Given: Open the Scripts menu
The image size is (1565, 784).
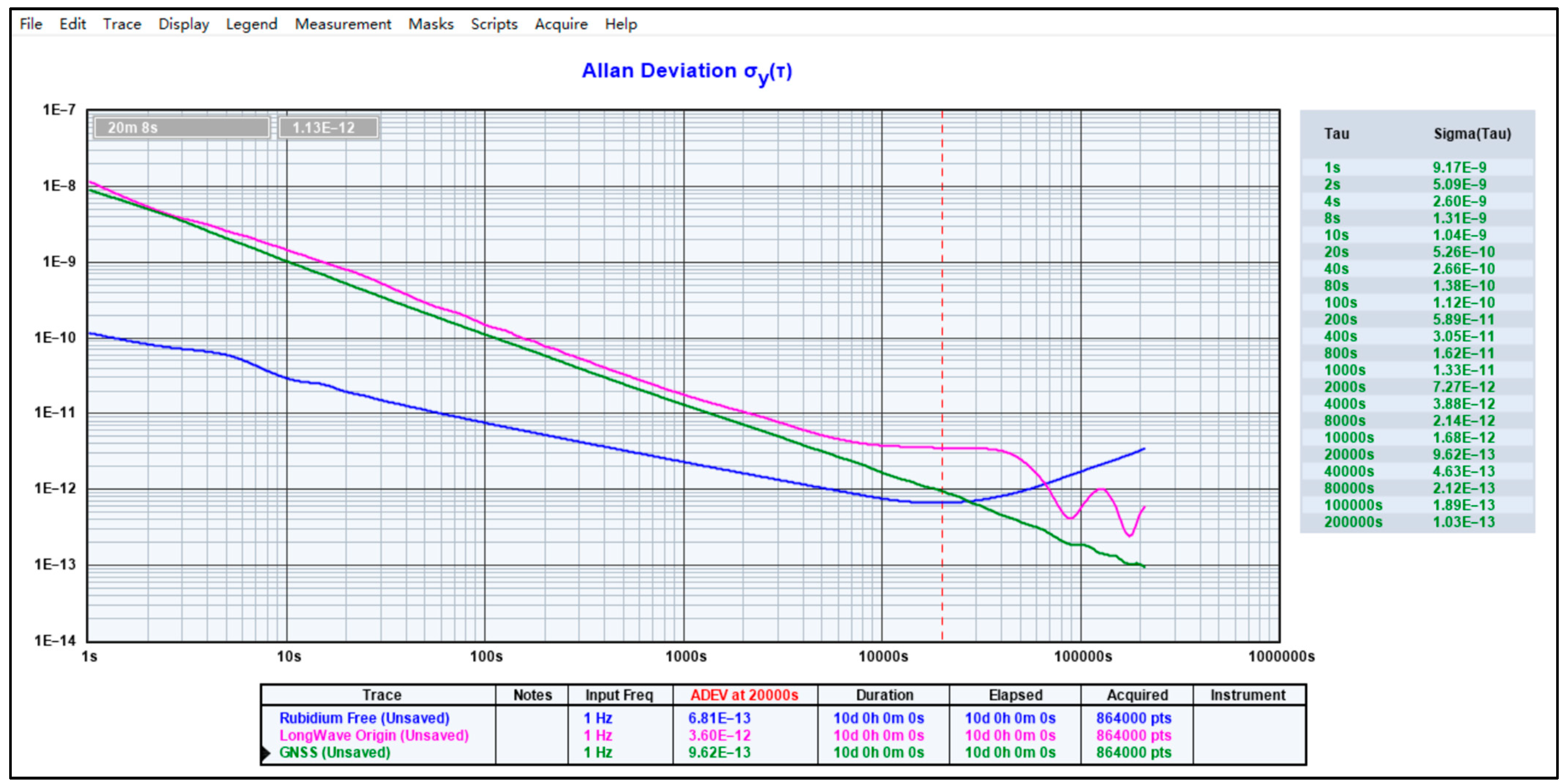Looking at the screenshot, I should [494, 24].
